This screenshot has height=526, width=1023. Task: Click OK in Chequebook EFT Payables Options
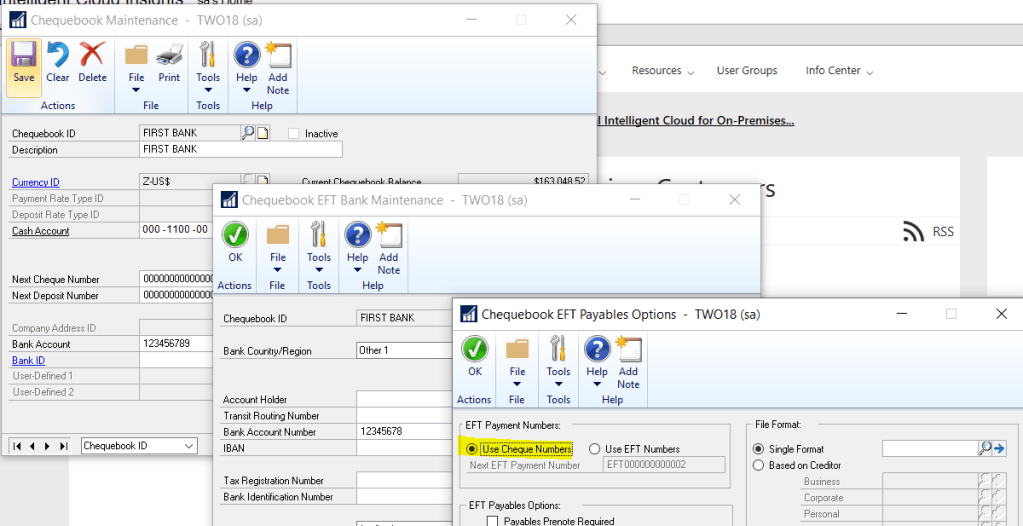pyautogui.click(x=475, y=356)
